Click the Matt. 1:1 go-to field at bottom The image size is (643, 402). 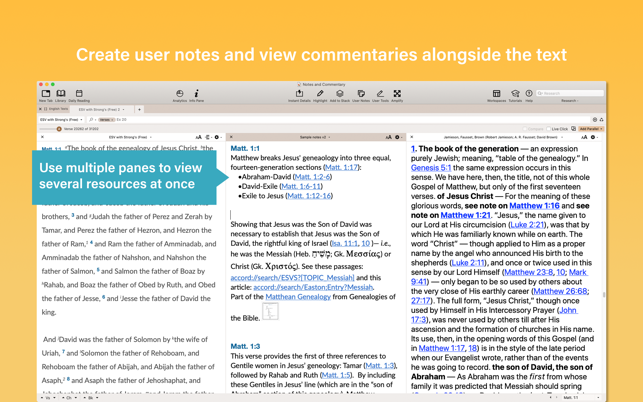(576, 397)
